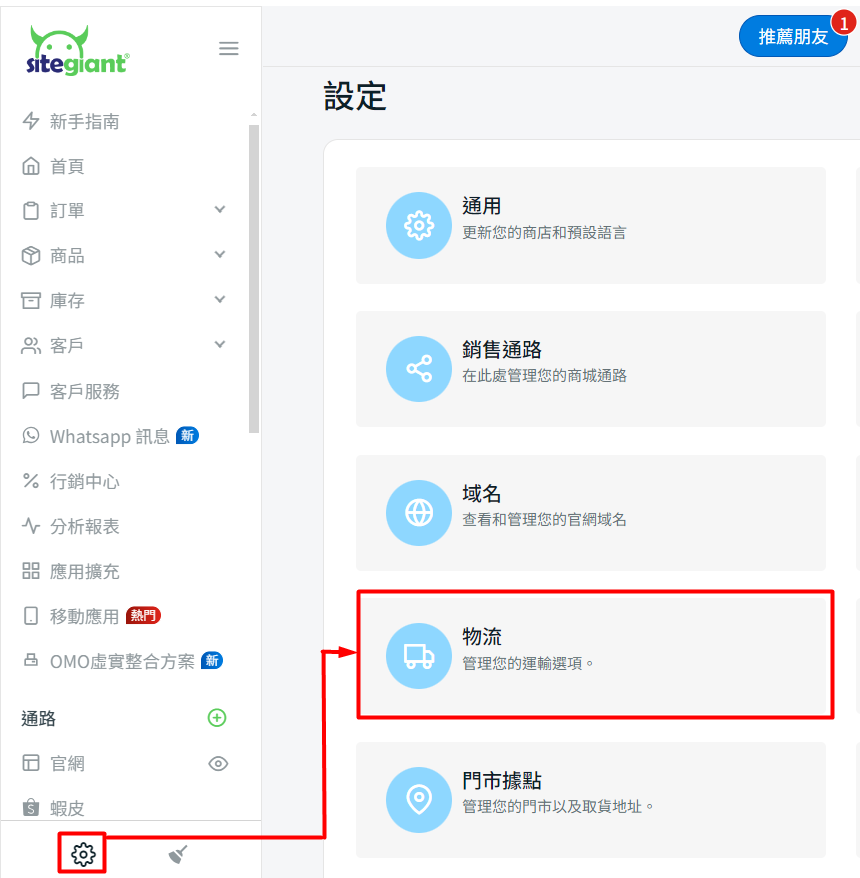Viewport: 860px width, 878px height.
Task: Expand the 庫存 submenu chevron
Action: 219,299
